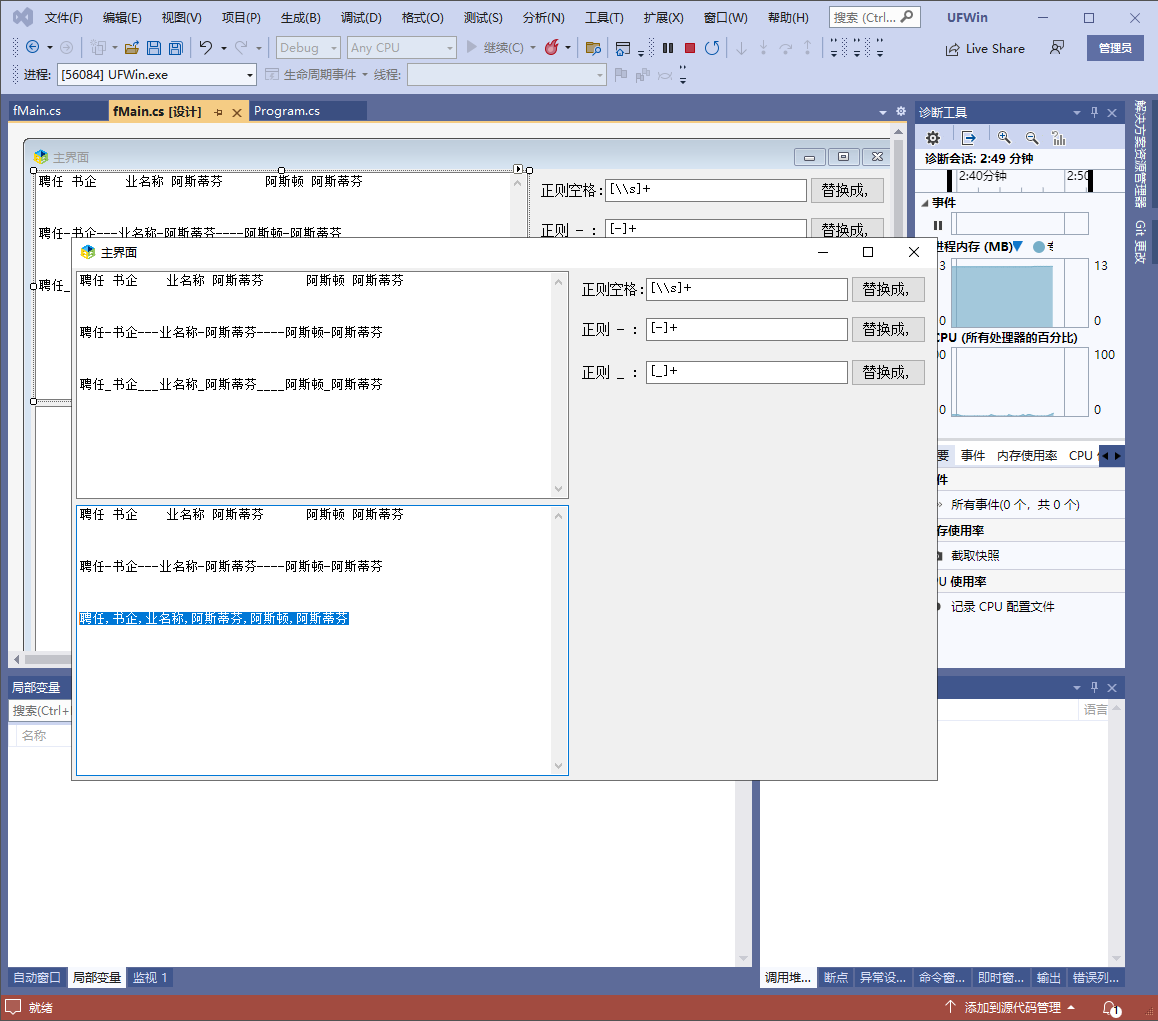This screenshot has height=1021, width=1158.
Task: Pause the events track in diagnostics
Action: tap(938, 225)
